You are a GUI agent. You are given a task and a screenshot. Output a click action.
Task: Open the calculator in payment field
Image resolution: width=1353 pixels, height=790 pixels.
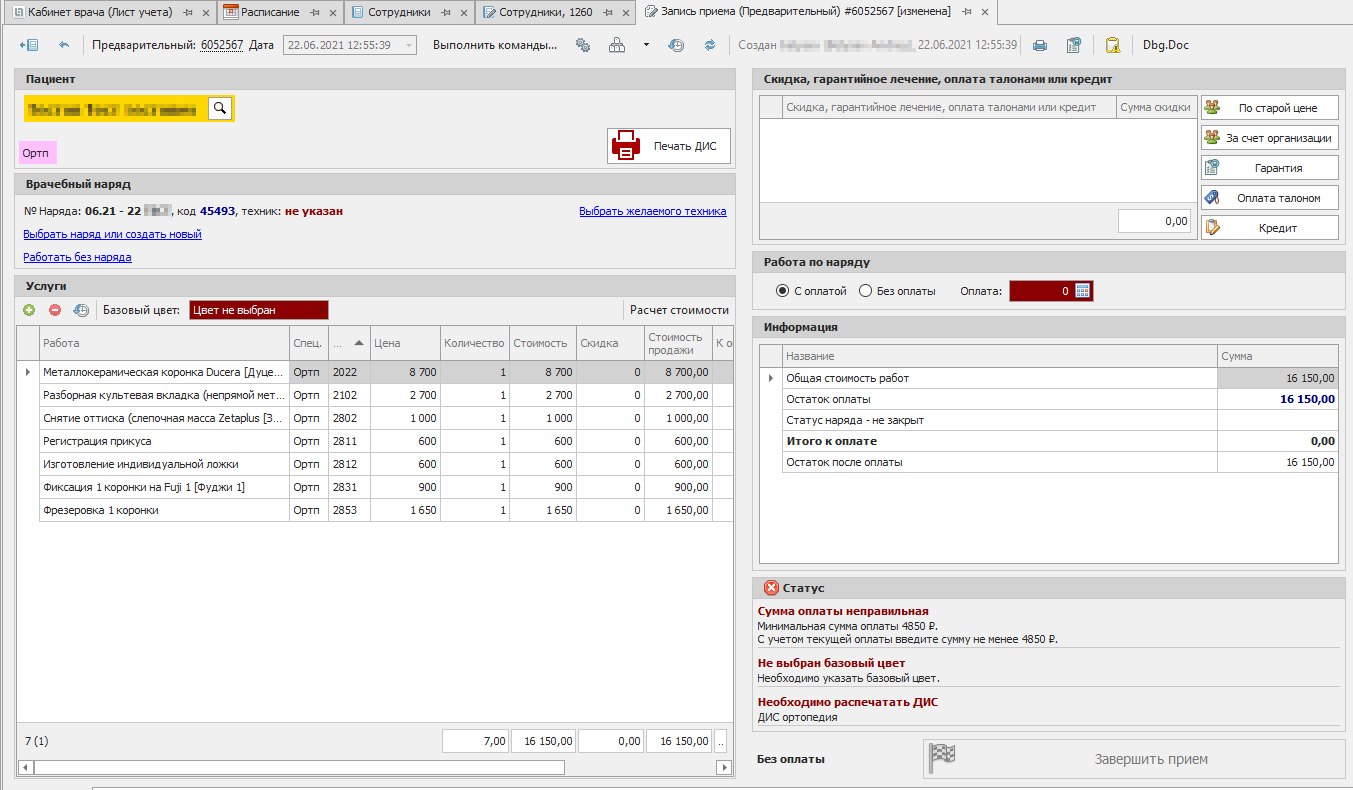(x=1082, y=291)
